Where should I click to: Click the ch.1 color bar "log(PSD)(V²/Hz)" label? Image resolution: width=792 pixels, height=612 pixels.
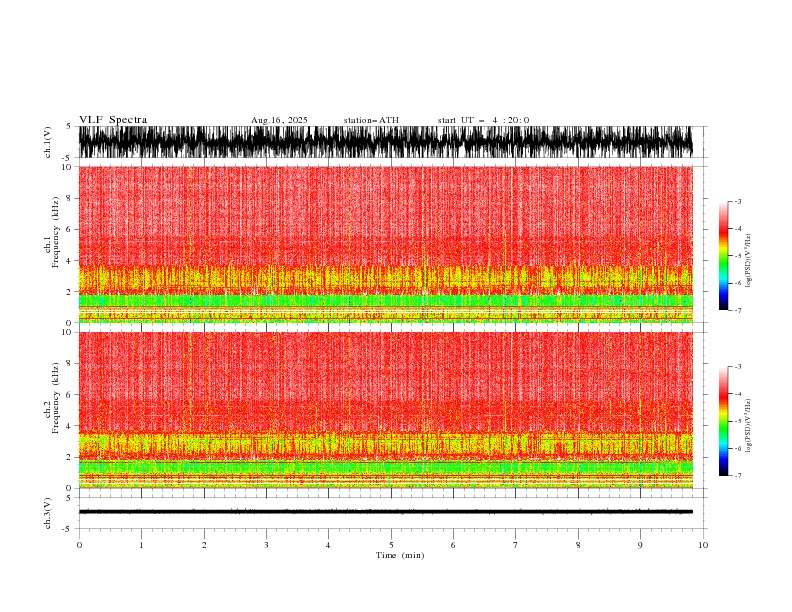click(749, 261)
